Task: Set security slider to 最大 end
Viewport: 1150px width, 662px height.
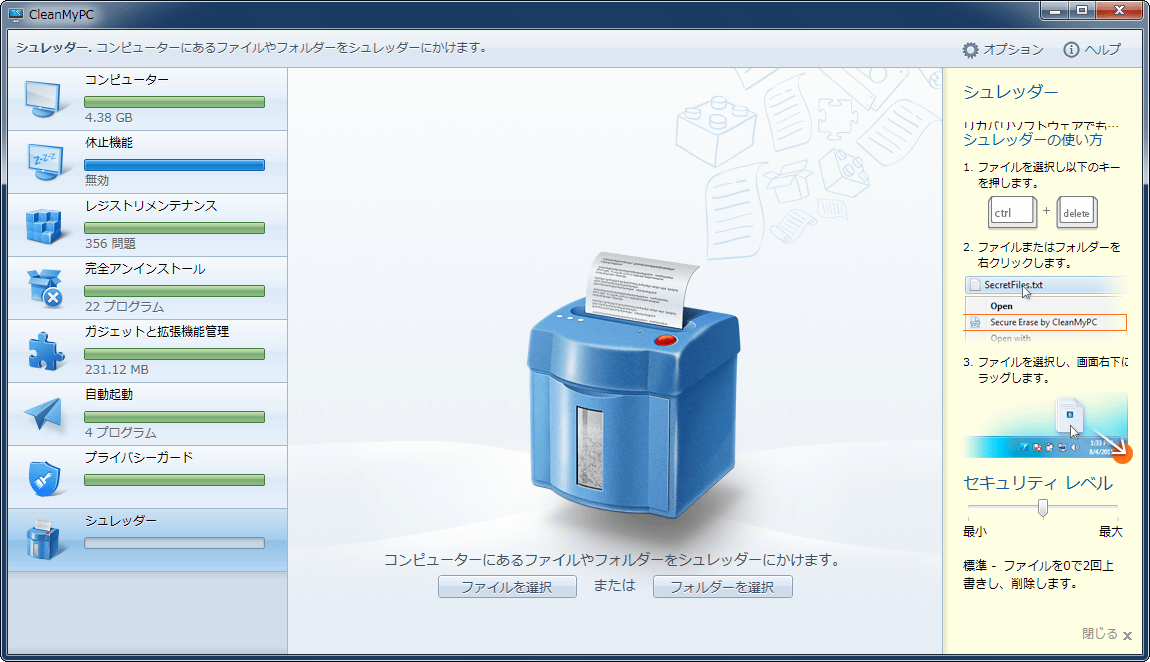Action: pyautogui.click(x=1110, y=532)
